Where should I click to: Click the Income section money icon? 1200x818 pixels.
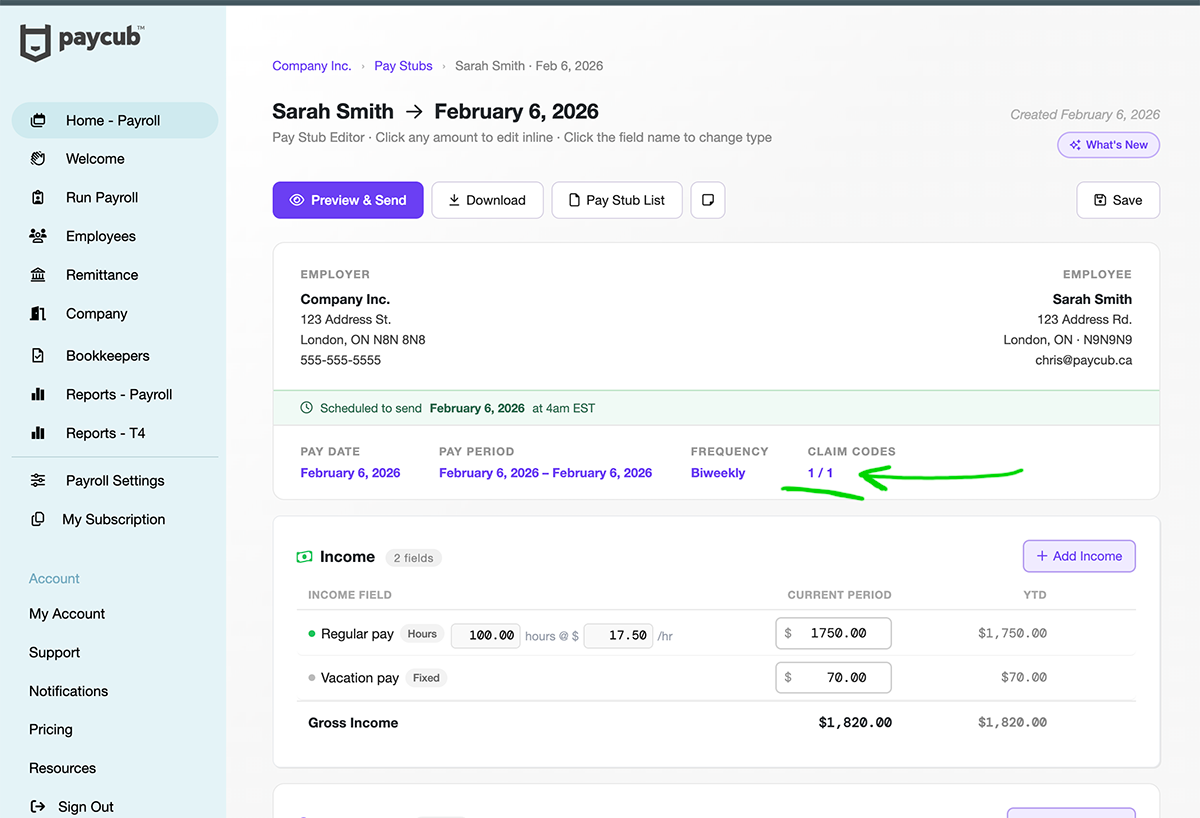(304, 557)
